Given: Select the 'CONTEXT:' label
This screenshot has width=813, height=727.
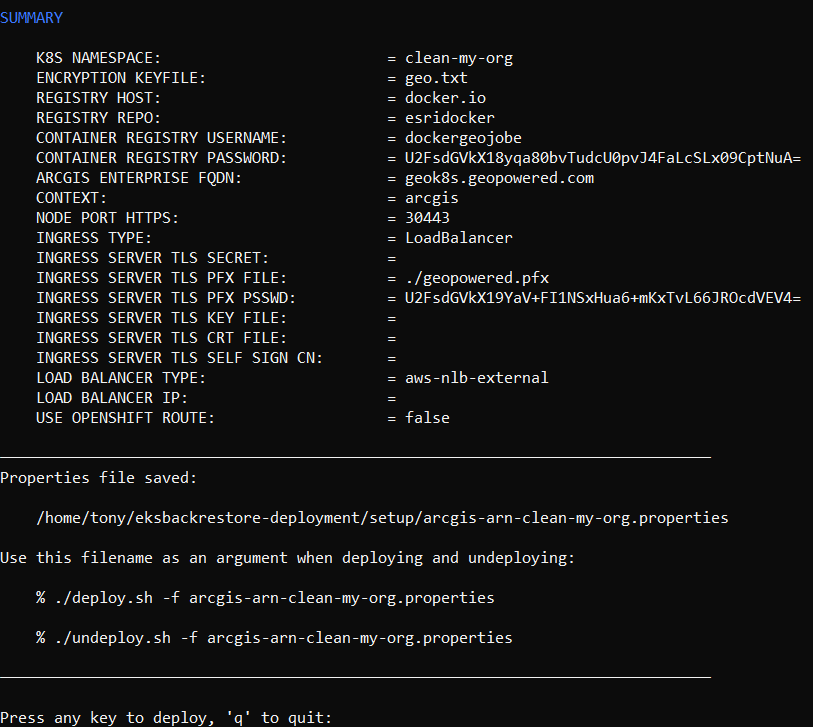Looking at the screenshot, I should [x=71, y=198].
